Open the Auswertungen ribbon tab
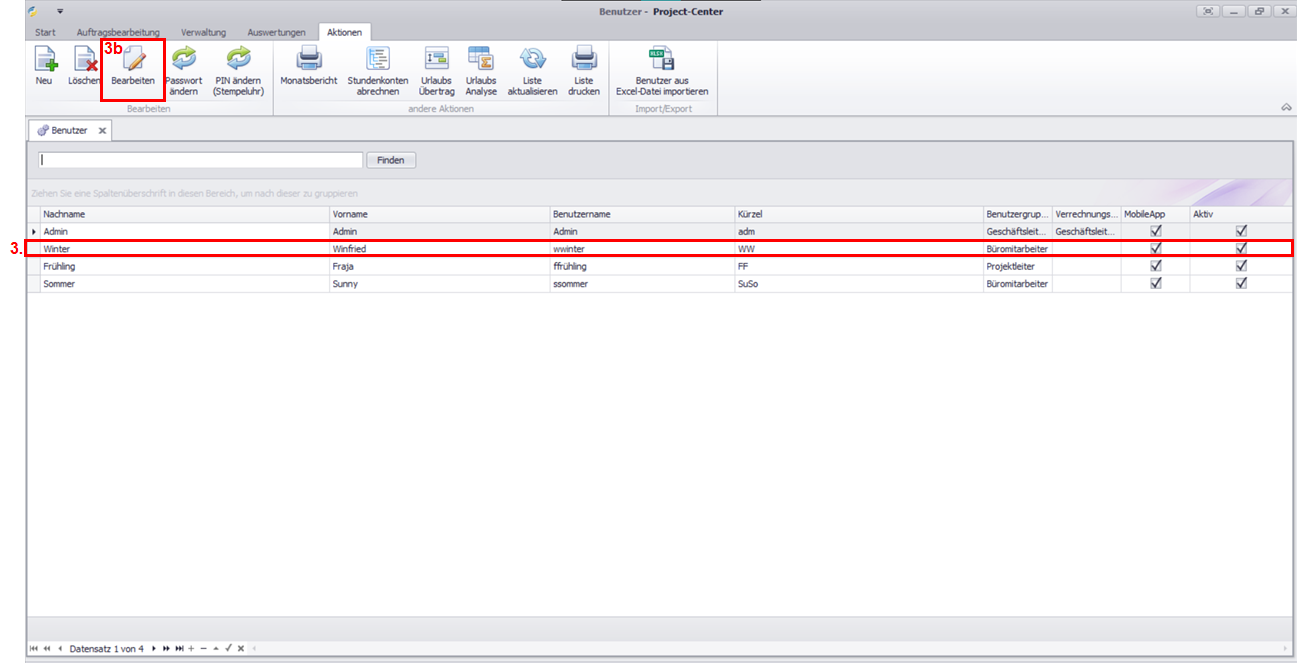This screenshot has height=663, width=1297. tap(276, 32)
